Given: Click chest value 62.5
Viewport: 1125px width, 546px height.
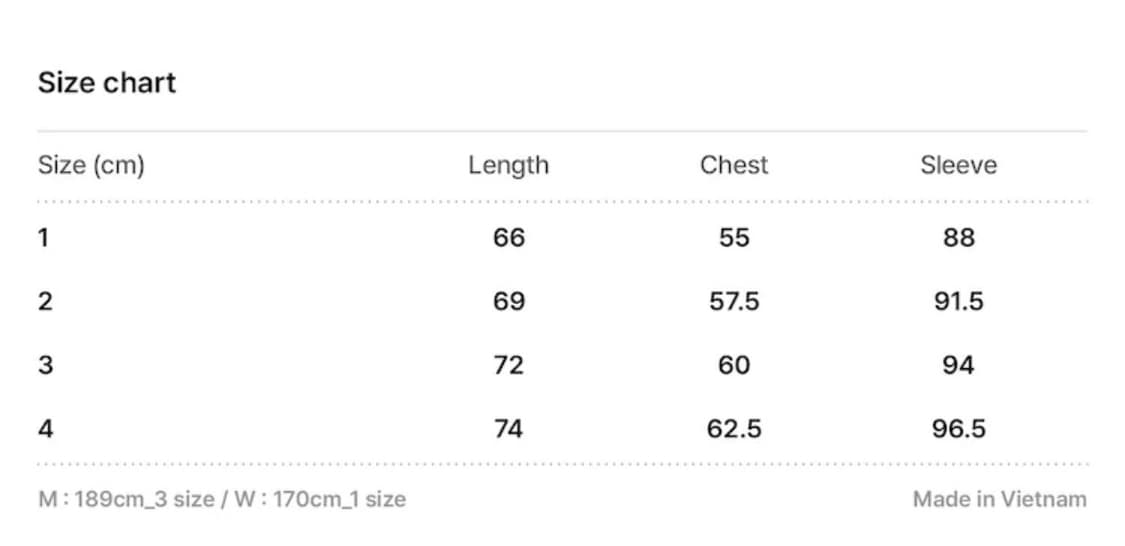Looking at the screenshot, I should [734, 429].
